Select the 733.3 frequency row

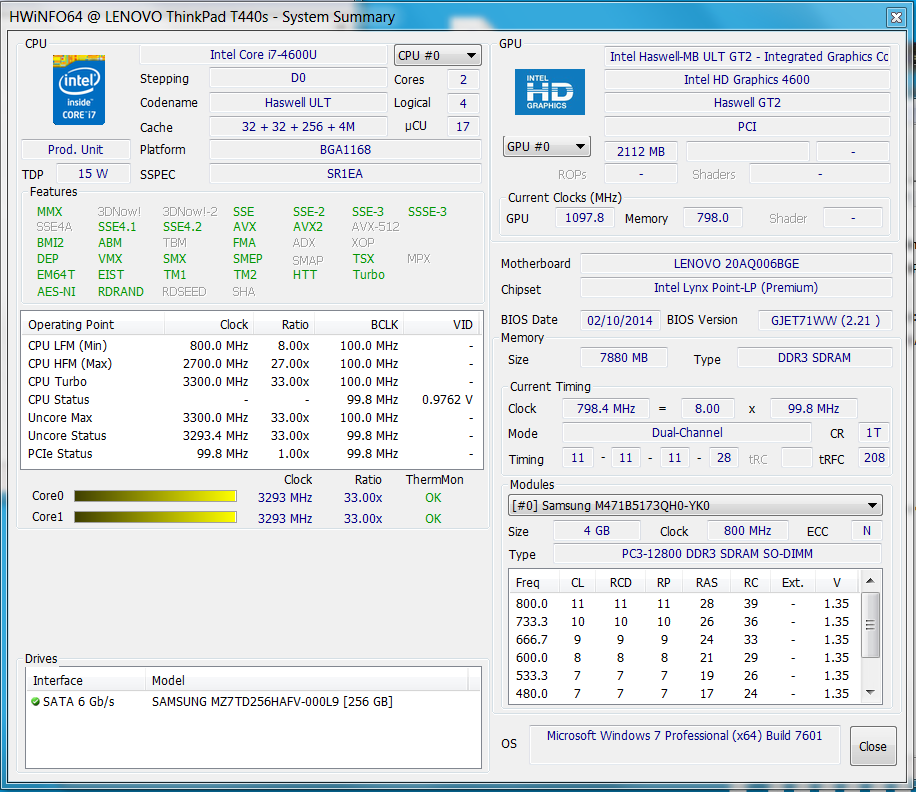[x=684, y=621]
